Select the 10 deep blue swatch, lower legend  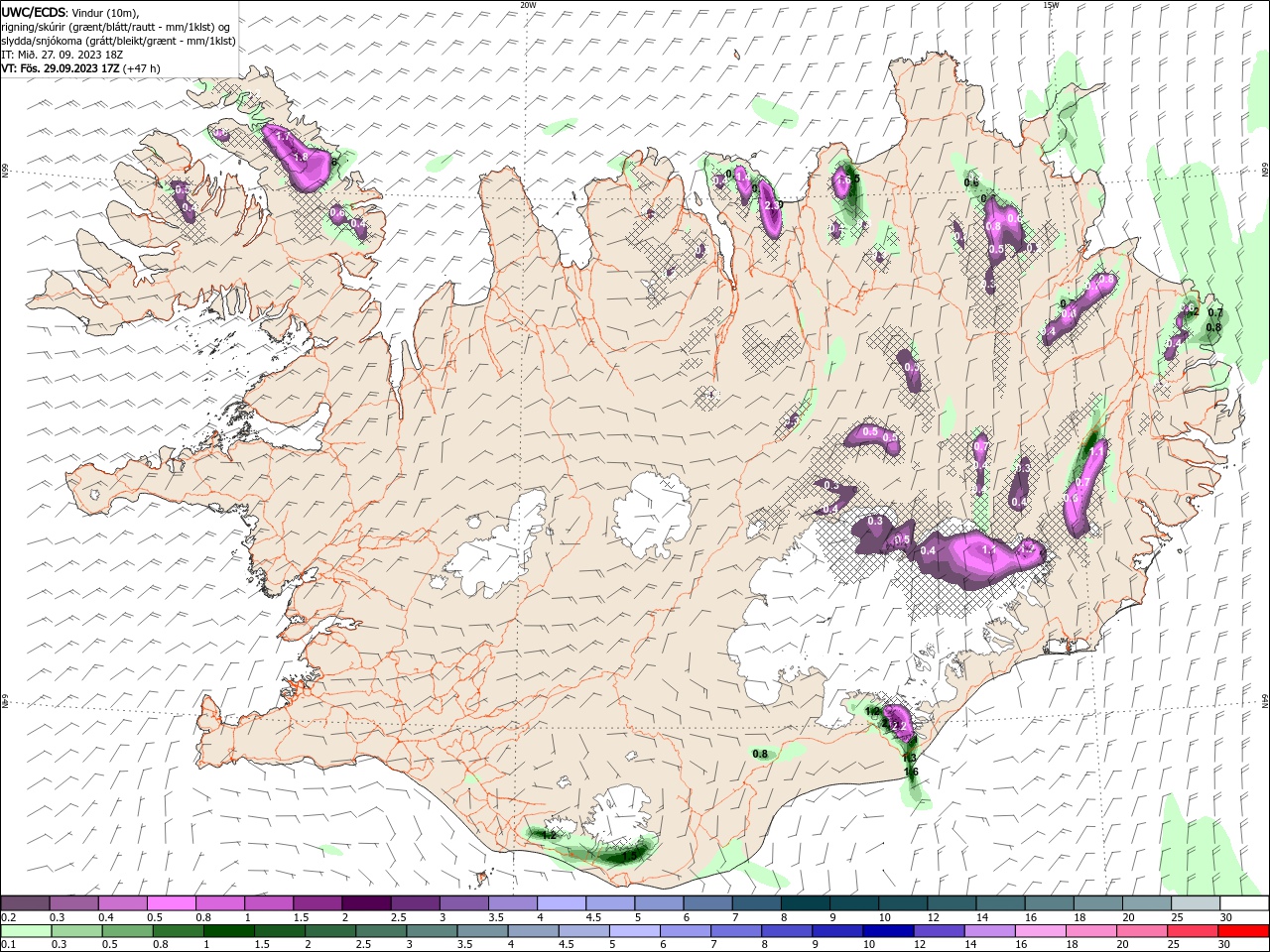coord(888,931)
